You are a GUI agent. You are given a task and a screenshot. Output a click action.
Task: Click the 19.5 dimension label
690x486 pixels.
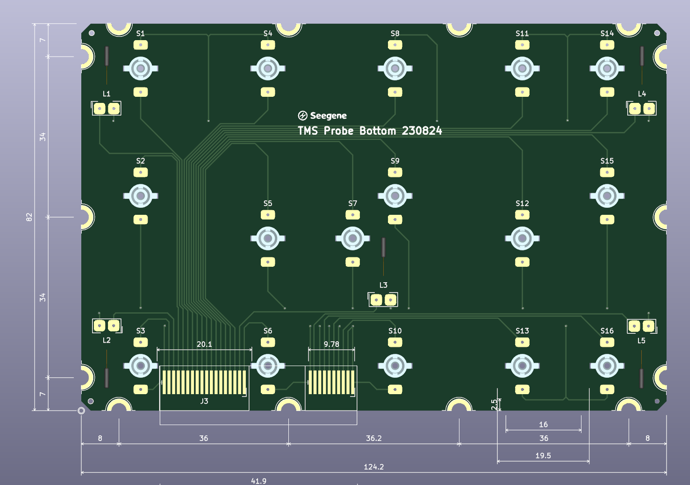tap(543, 456)
